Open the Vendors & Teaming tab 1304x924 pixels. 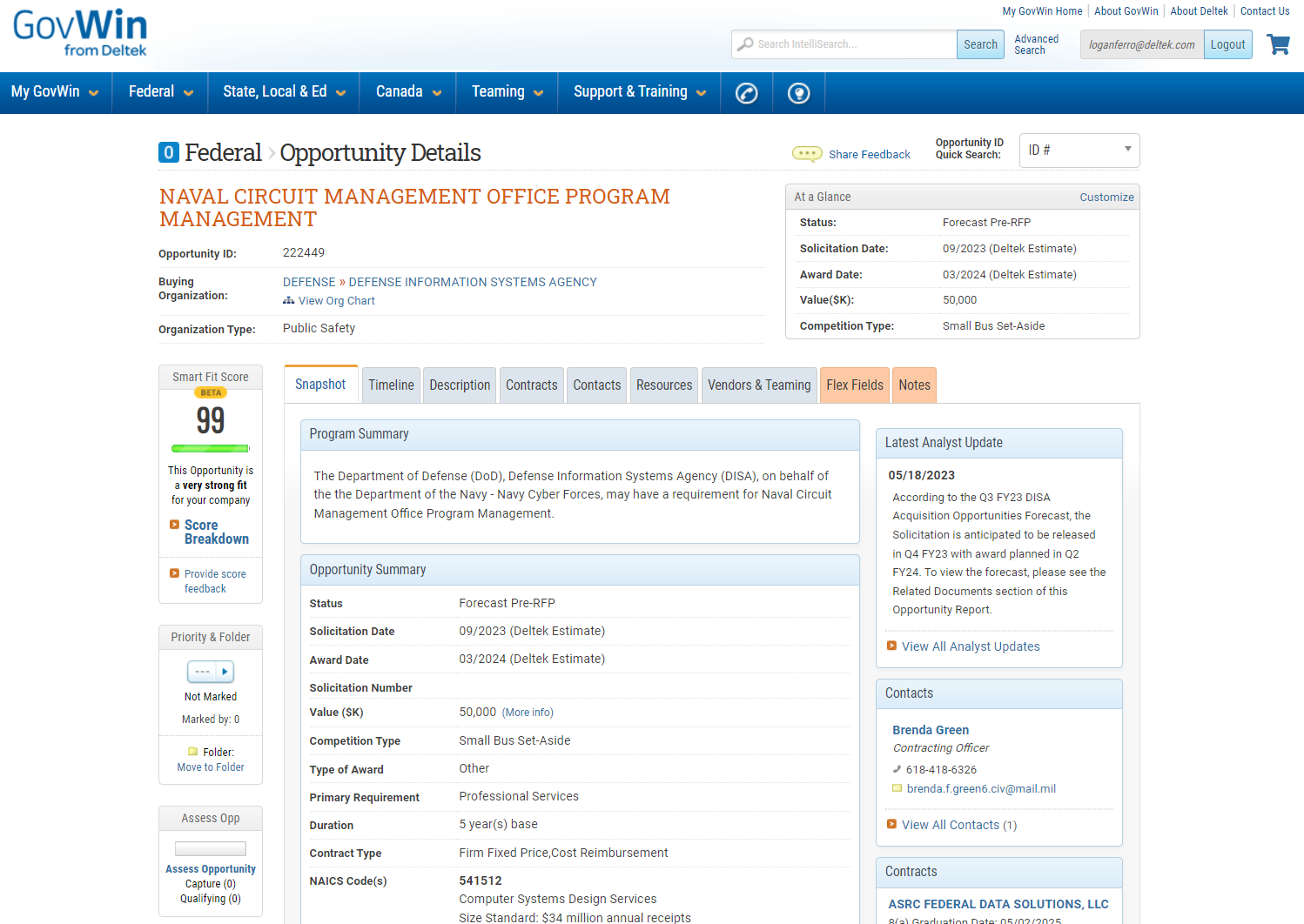(758, 385)
